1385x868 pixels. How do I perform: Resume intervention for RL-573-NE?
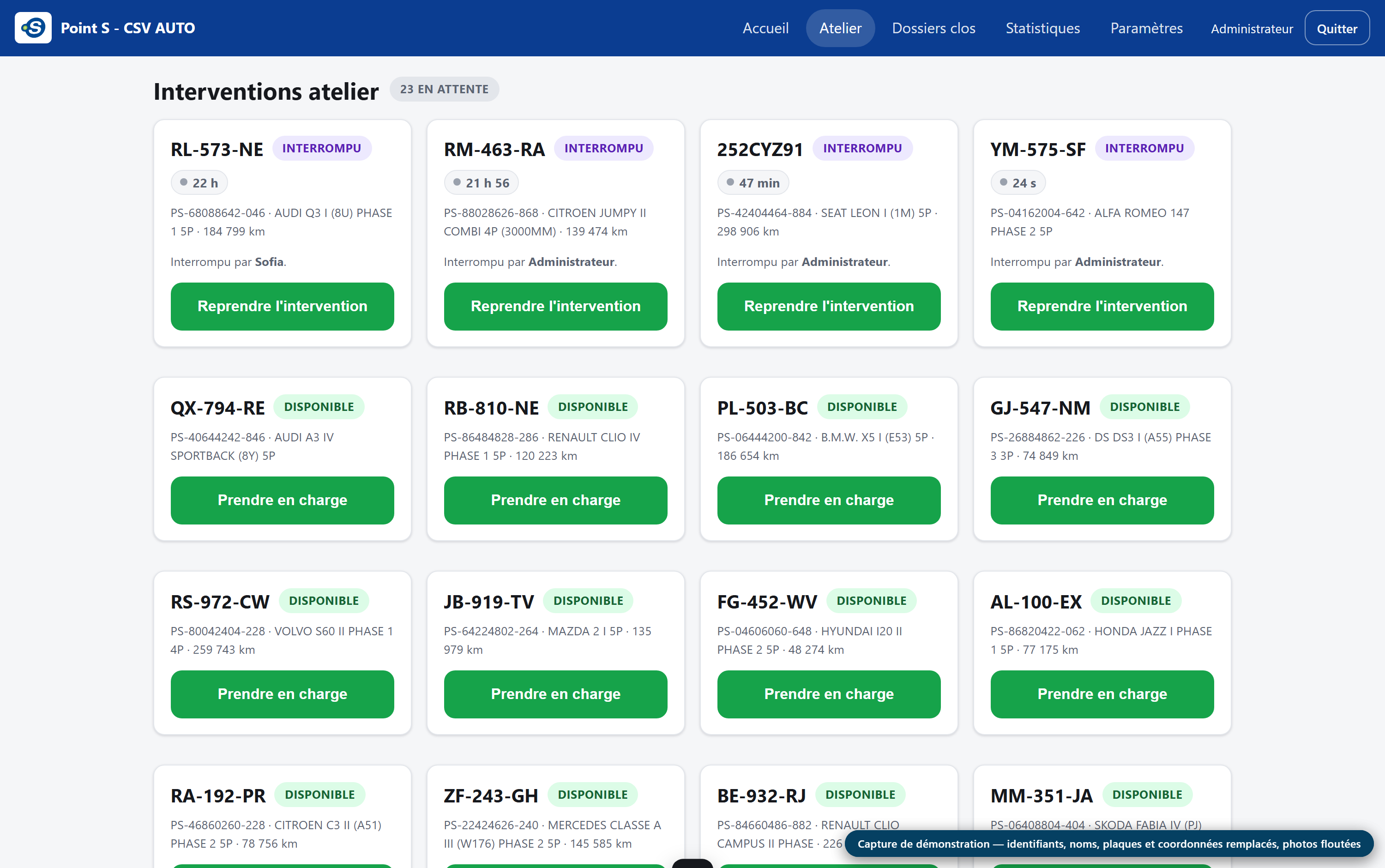[x=282, y=306]
